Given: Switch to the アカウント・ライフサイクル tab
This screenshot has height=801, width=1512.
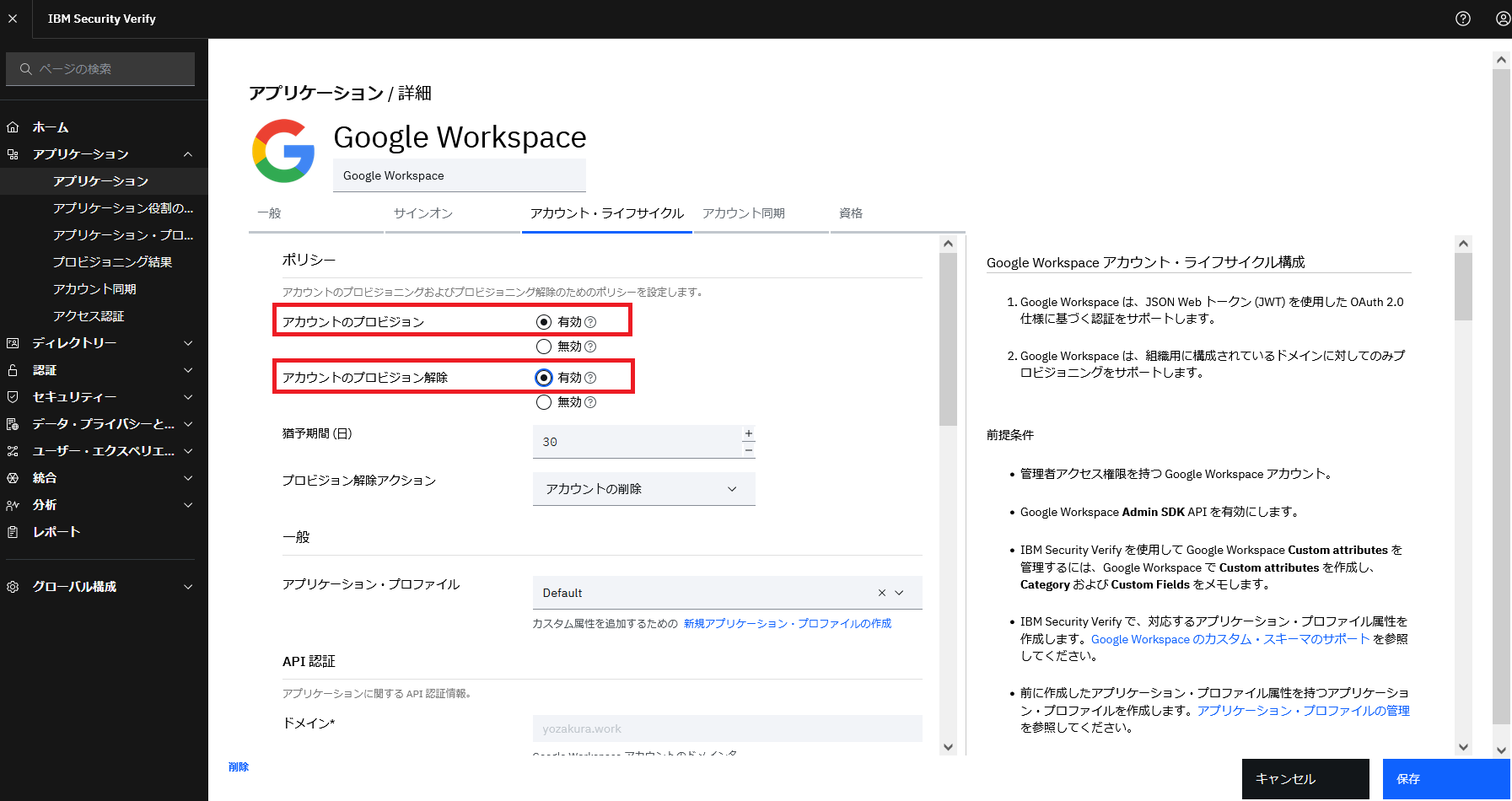Looking at the screenshot, I should tap(607, 214).
